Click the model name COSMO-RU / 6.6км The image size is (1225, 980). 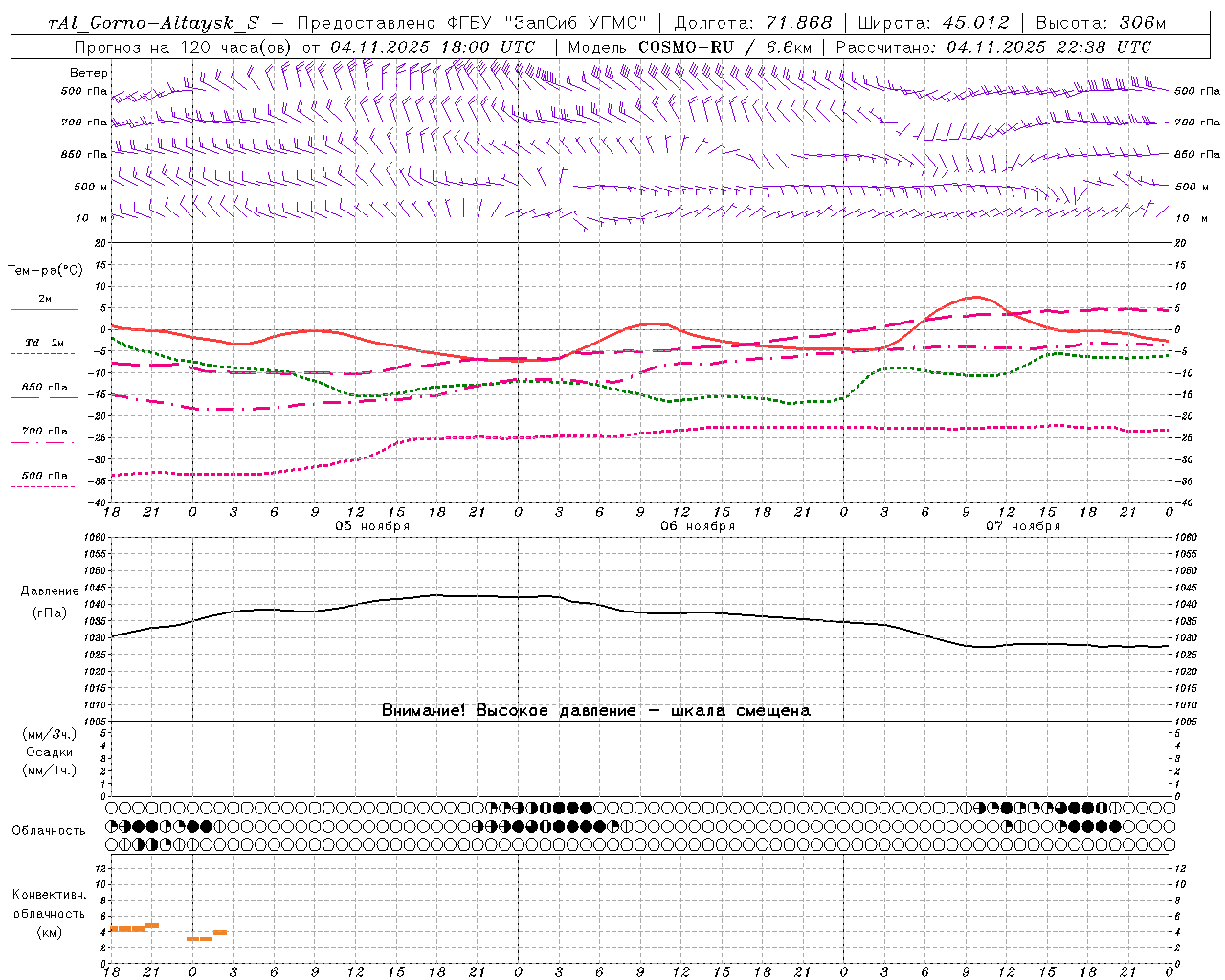click(x=724, y=47)
